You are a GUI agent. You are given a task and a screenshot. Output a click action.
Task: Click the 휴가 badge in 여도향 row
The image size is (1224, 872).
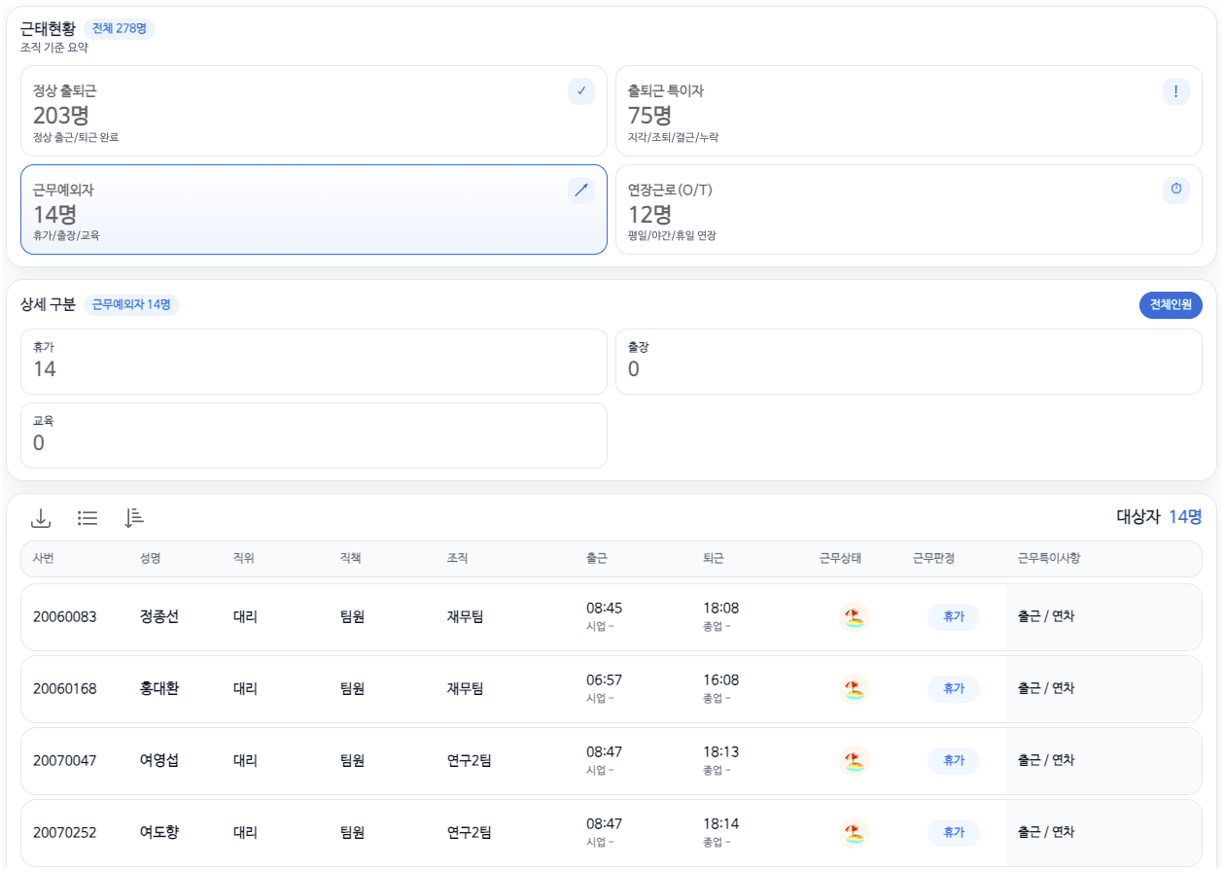[953, 833]
